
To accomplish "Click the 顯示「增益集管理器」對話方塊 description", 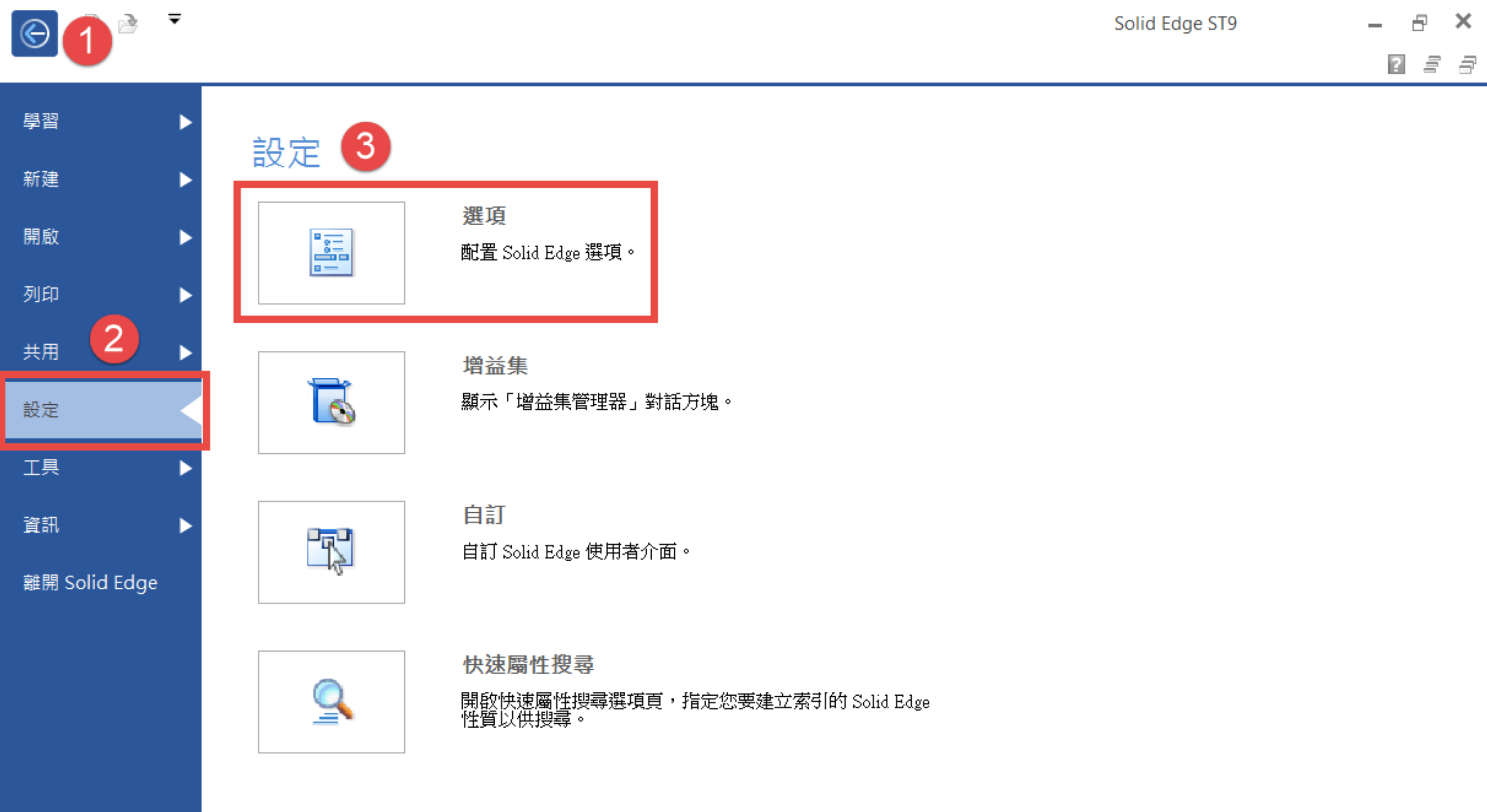I will click(596, 402).
